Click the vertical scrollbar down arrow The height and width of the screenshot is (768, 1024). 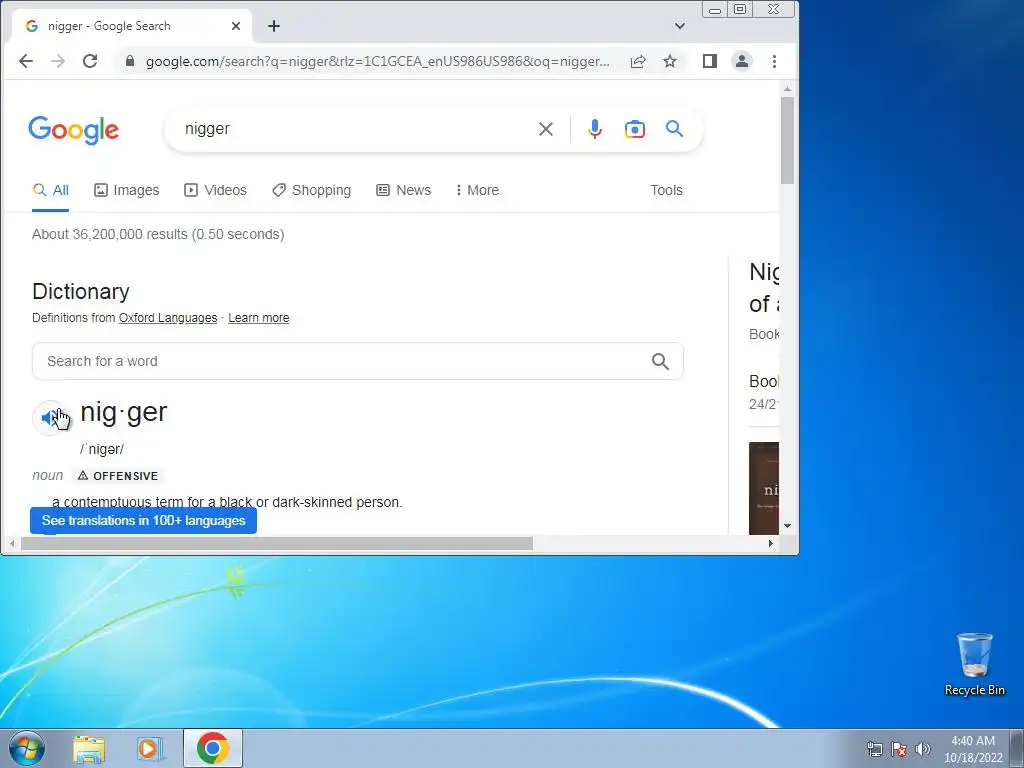(x=788, y=526)
